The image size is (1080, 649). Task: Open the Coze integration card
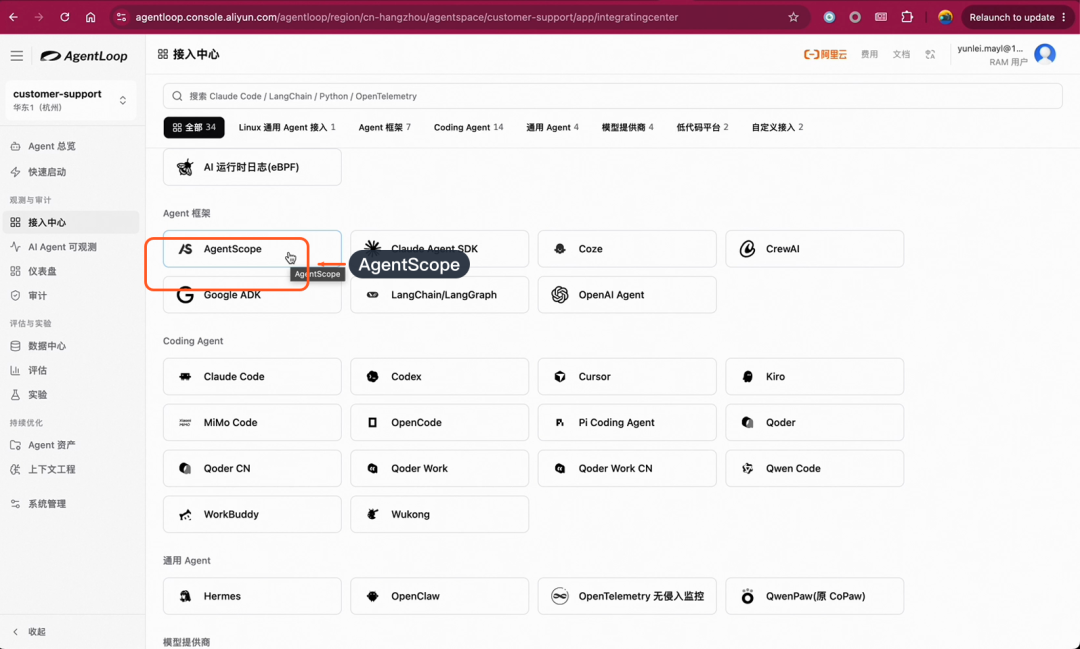pyautogui.click(x=627, y=249)
